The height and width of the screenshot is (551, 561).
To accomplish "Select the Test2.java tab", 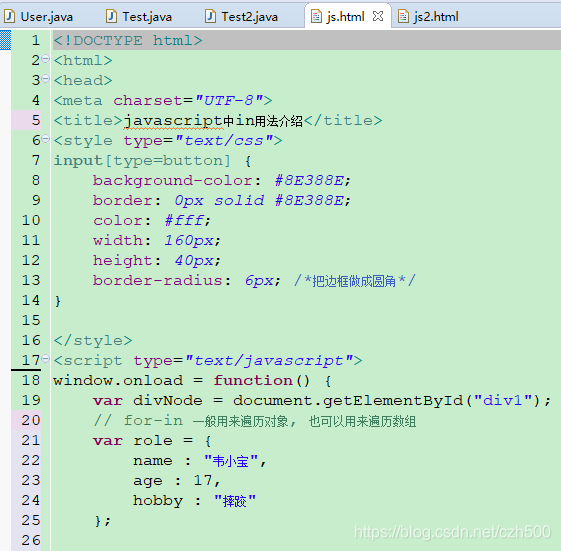I will pyautogui.click(x=249, y=16).
